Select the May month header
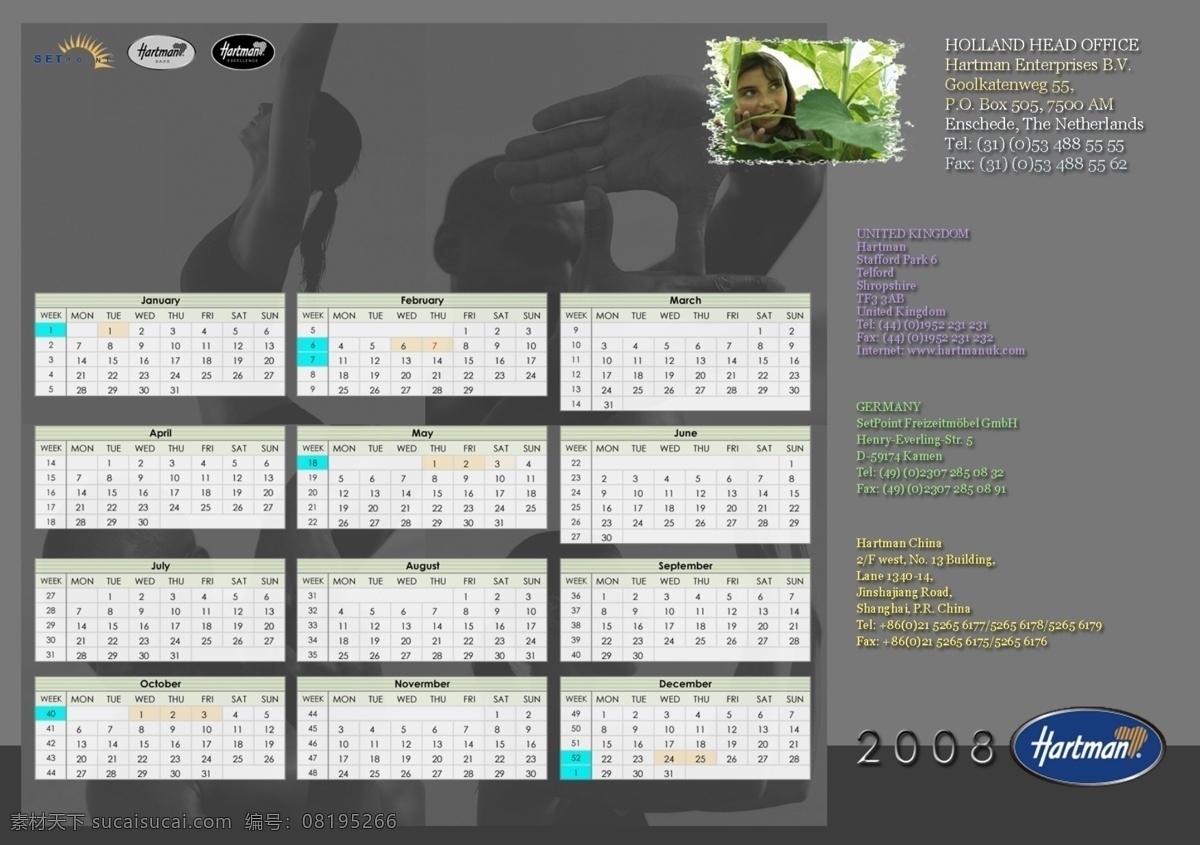This screenshot has height=845, width=1200. click(x=422, y=433)
